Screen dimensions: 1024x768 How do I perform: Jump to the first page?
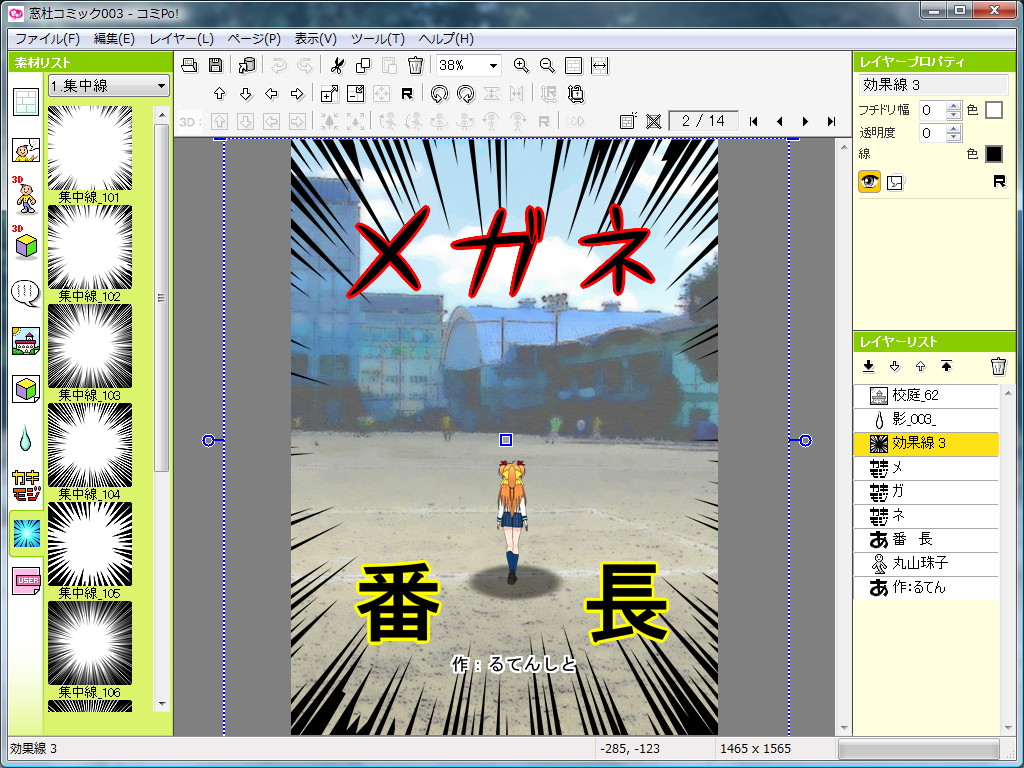coord(754,121)
